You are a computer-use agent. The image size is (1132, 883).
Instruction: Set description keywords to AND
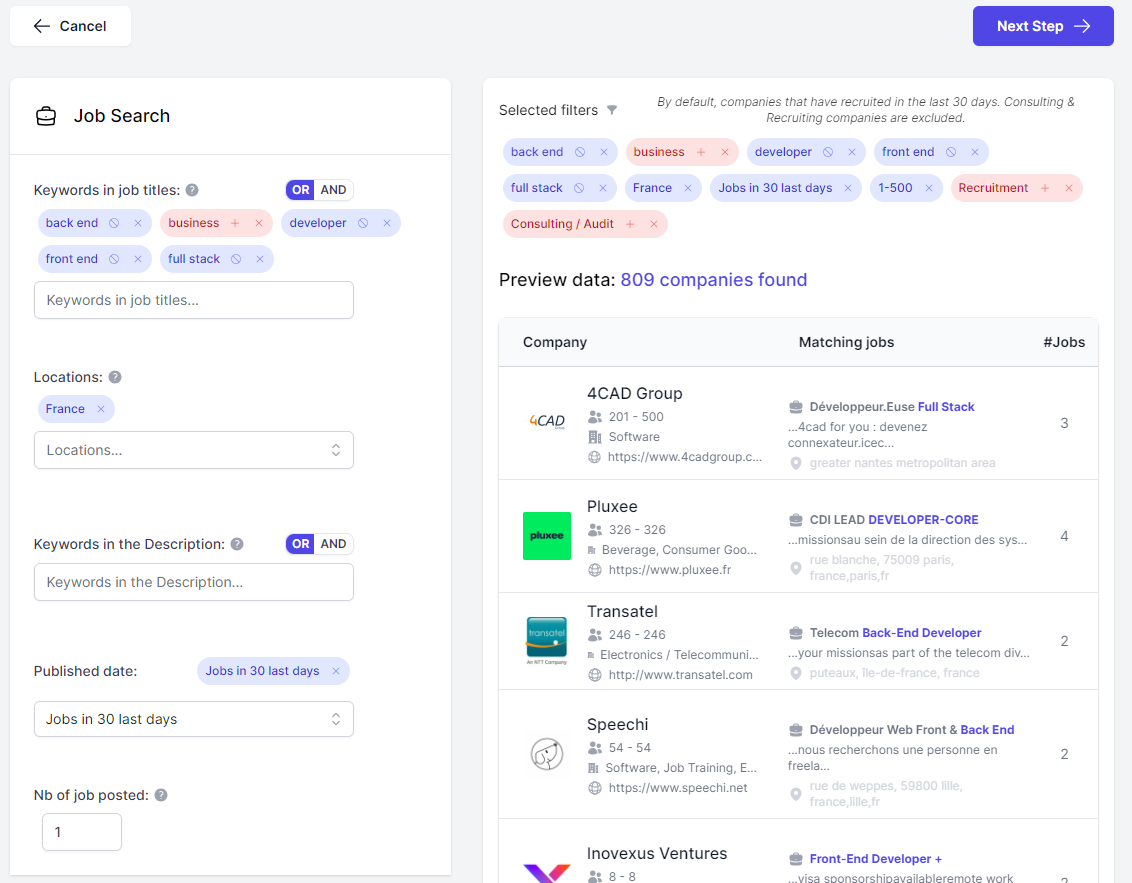[x=334, y=544]
